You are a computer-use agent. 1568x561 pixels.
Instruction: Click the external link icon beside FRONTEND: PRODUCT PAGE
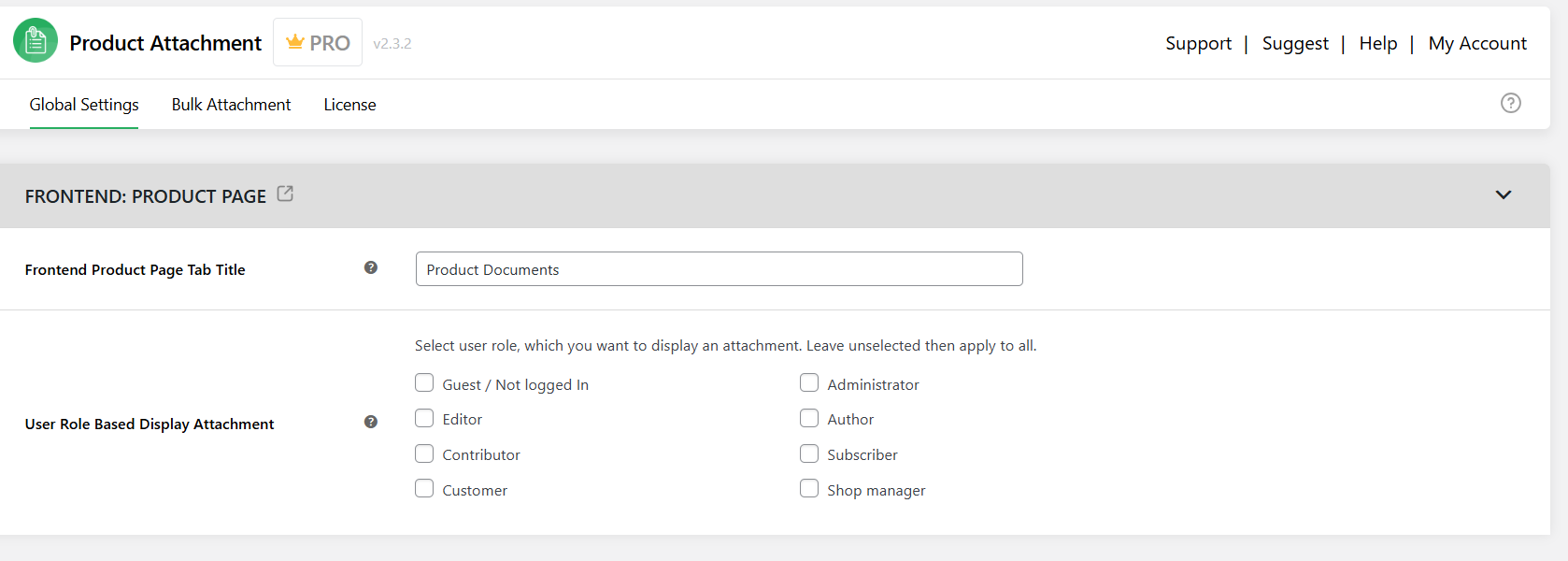tap(285, 194)
